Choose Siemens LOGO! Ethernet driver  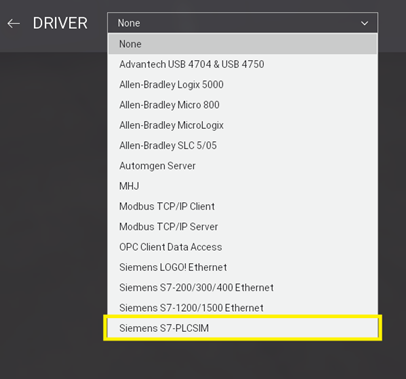click(x=243, y=267)
